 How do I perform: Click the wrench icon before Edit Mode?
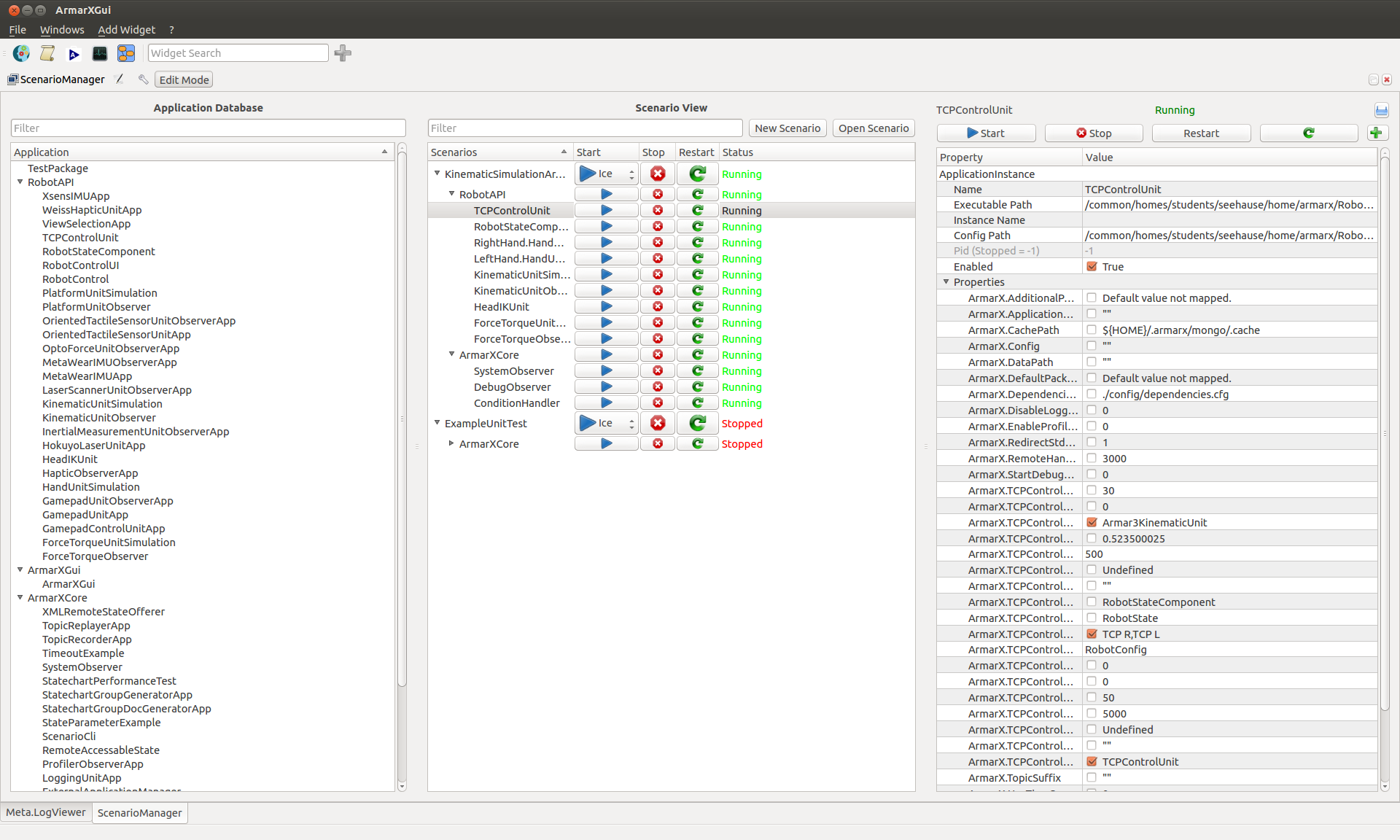tap(143, 79)
